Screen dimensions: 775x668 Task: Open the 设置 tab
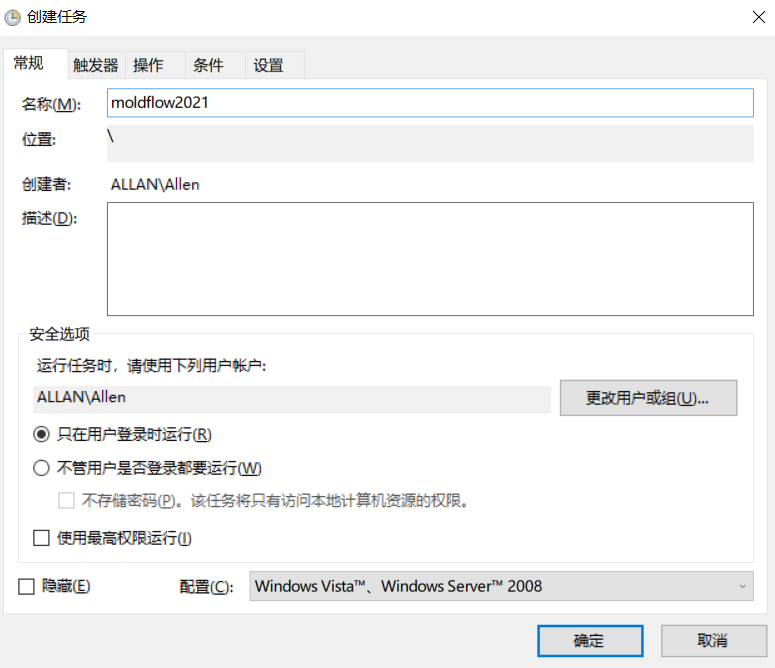click(275, 65)
